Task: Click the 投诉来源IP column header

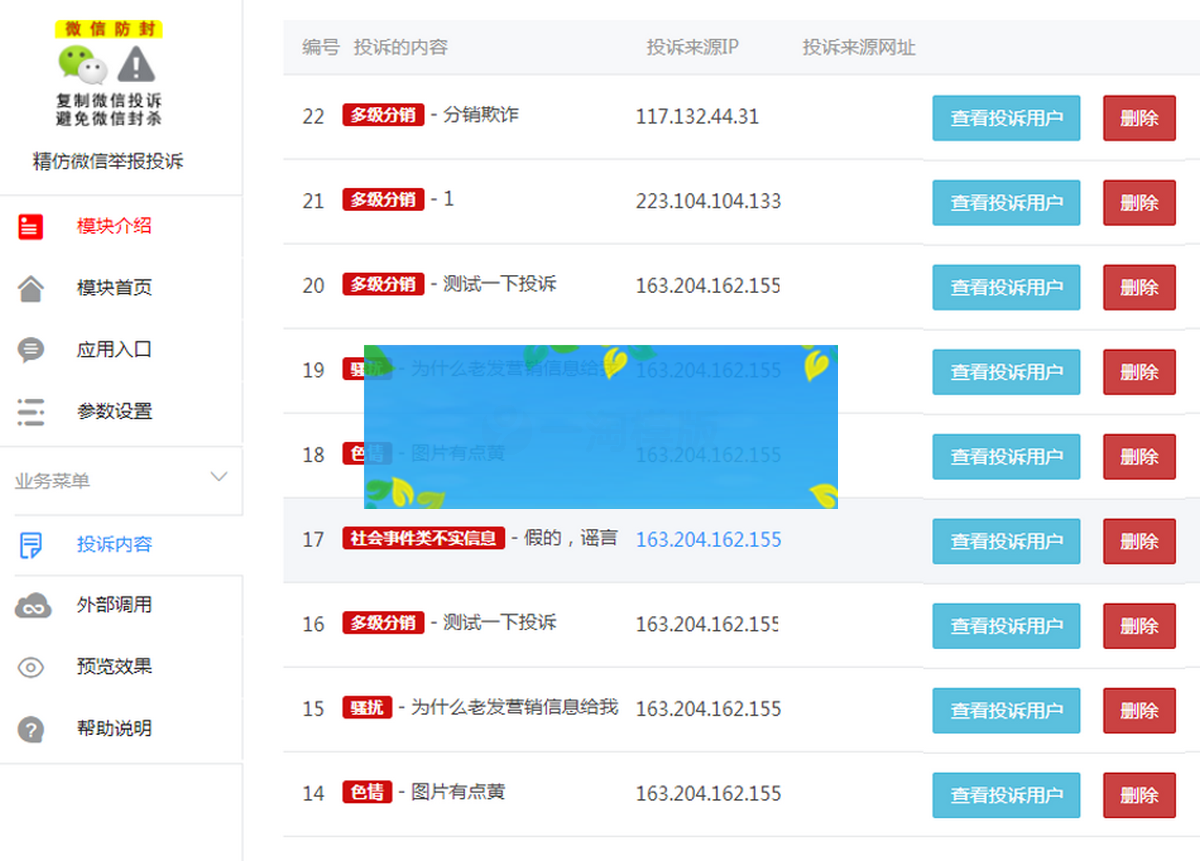Action: click(693, 47)
